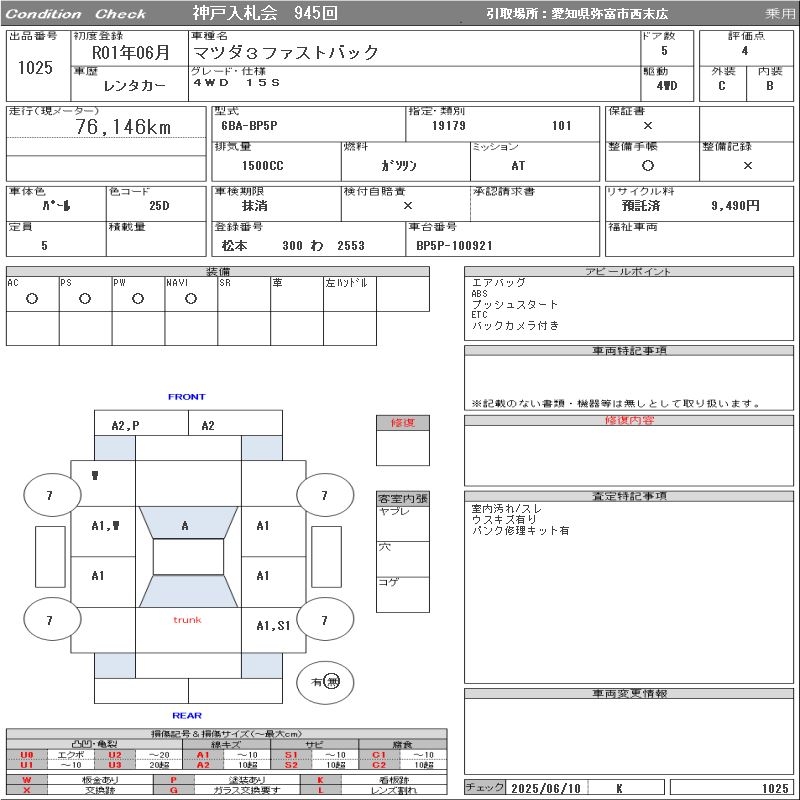Click the red G legend code
Image resolution: width=800 pixels, height=800 pixels.
coord(173,790)
